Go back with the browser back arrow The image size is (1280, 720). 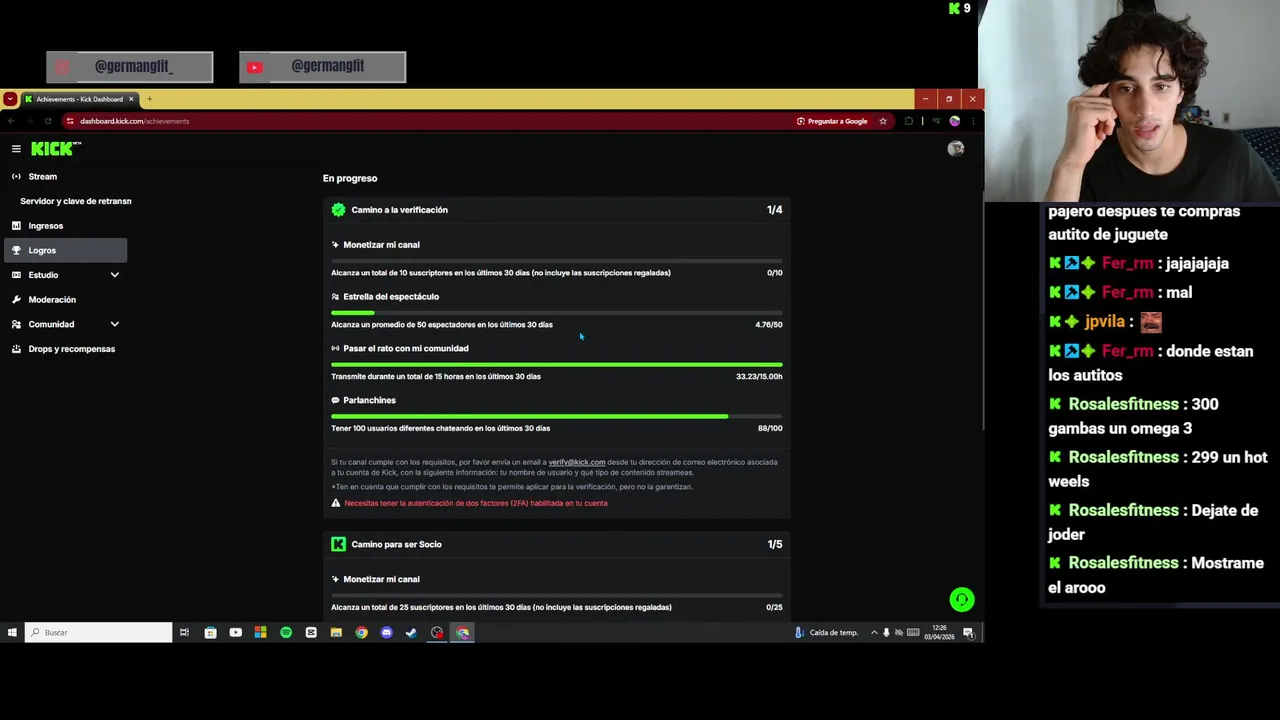11,121
